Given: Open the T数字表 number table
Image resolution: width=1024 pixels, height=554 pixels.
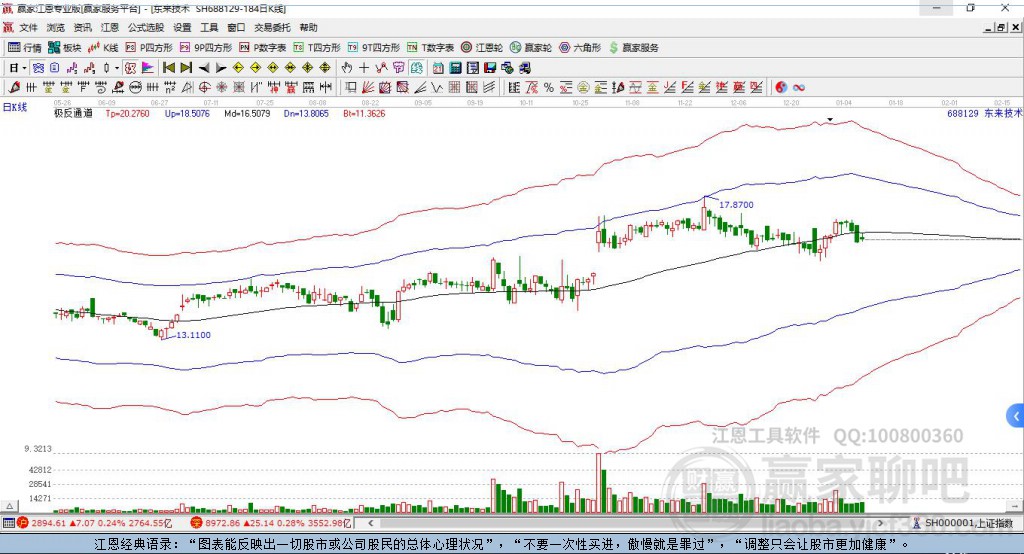Looking at the screenshot, I should [430, 48].
